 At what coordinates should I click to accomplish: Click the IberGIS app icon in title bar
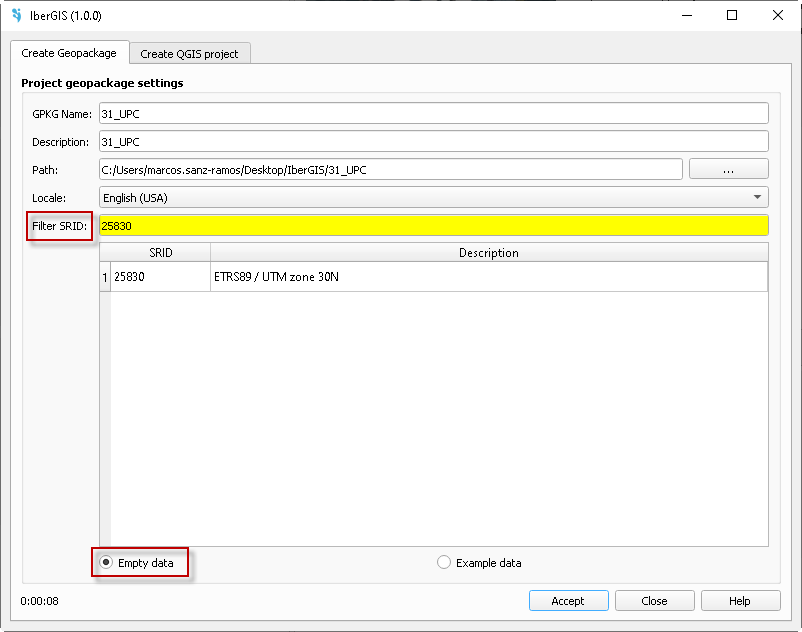tap(16, 16)
